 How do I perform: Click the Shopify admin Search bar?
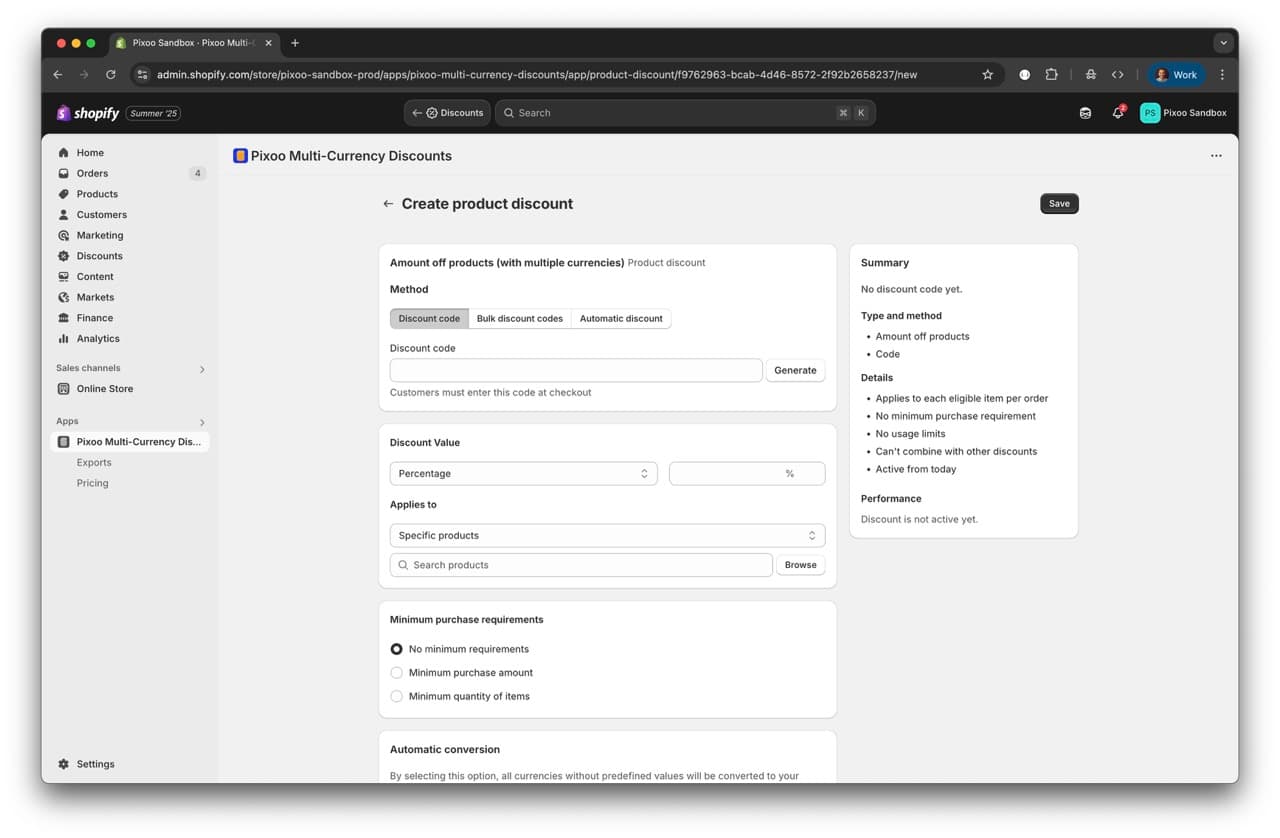coord(685,113)
